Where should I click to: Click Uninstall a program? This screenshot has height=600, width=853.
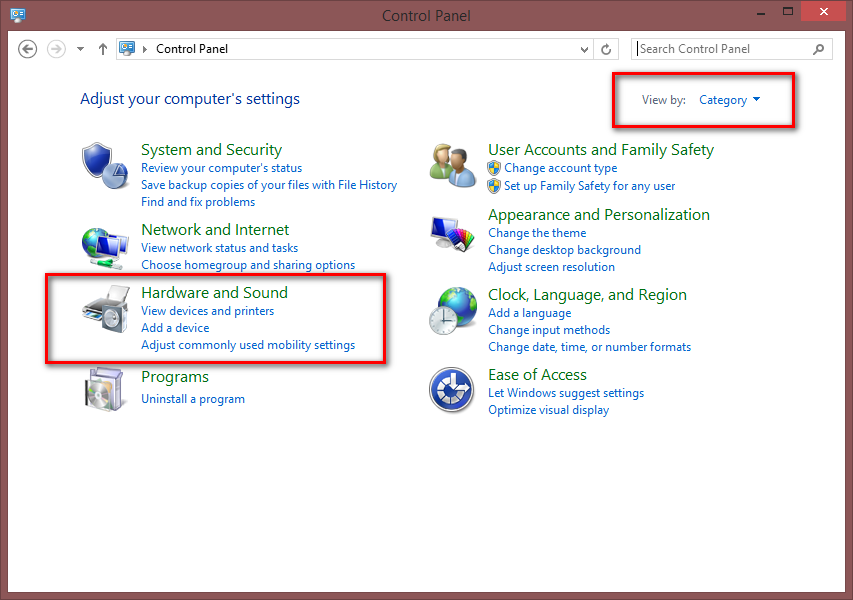[x=193, y=399]
